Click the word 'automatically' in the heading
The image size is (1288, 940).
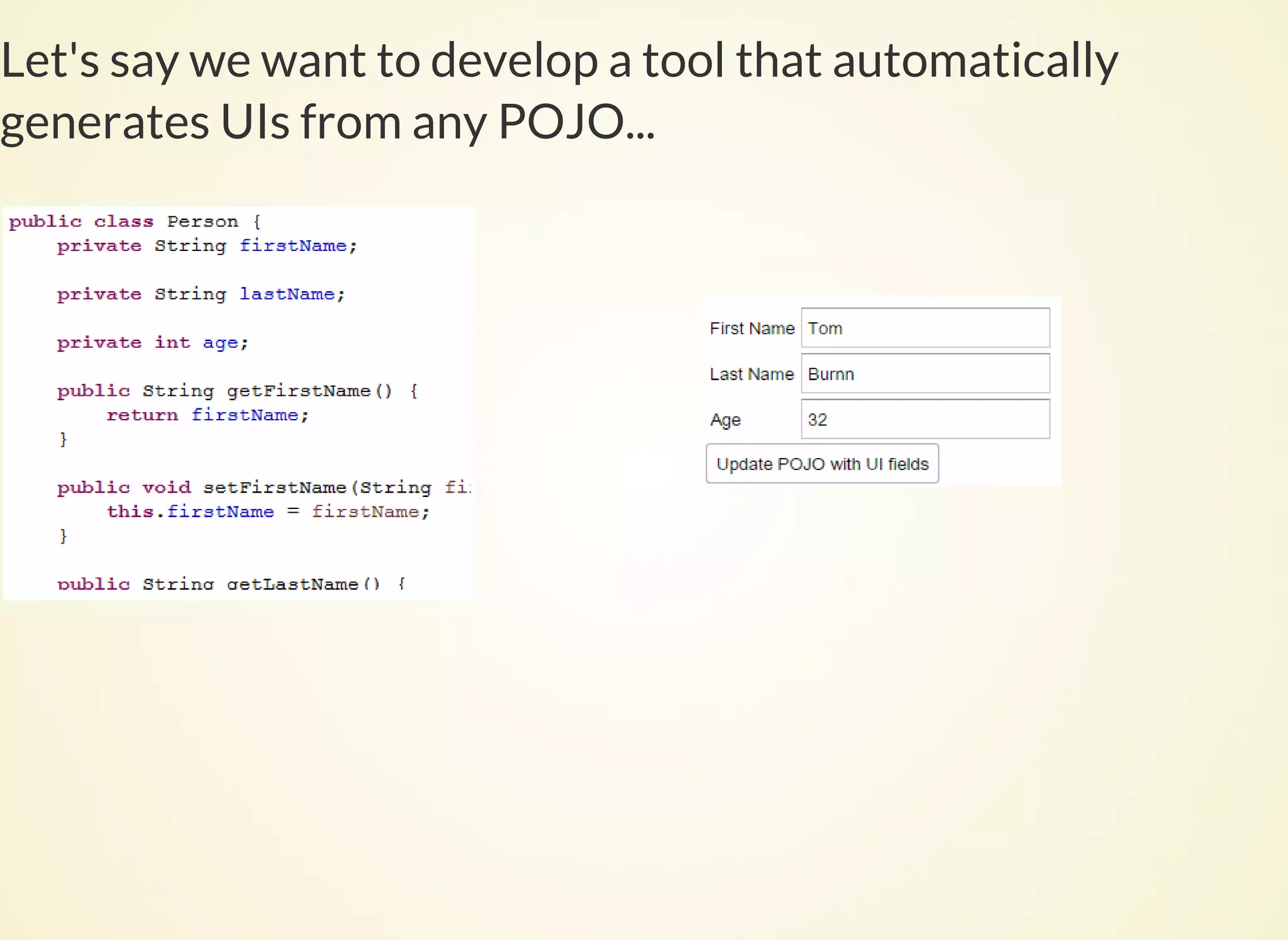[x=975, y=61]
